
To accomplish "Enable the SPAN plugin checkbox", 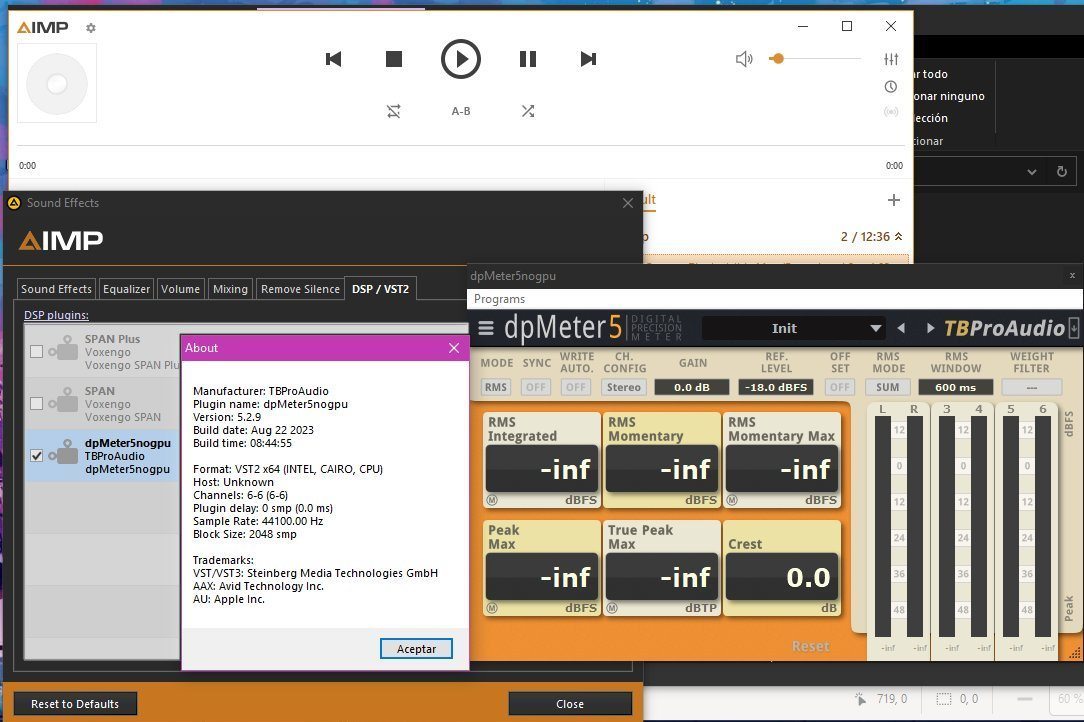I will pyautogui.click(x=37, y=403).
